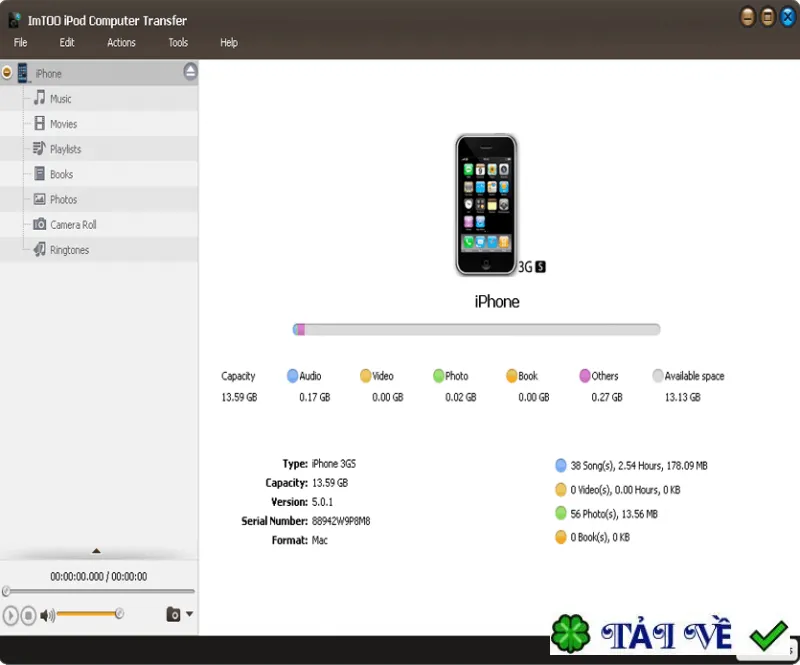The width and height of the screenshot is (800, 665).
Task: Click the Camera Roll camera icon
Action: 39,224
